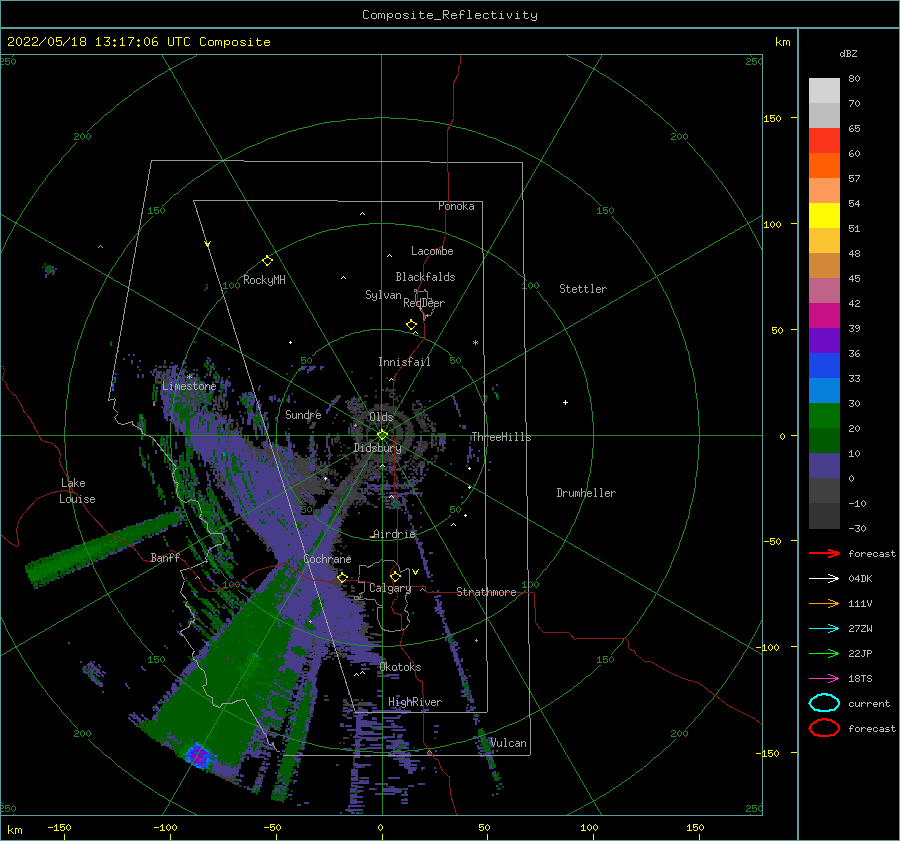900x841 pixels.
Task: Click the Banff label
Action: tap(165, 557)
